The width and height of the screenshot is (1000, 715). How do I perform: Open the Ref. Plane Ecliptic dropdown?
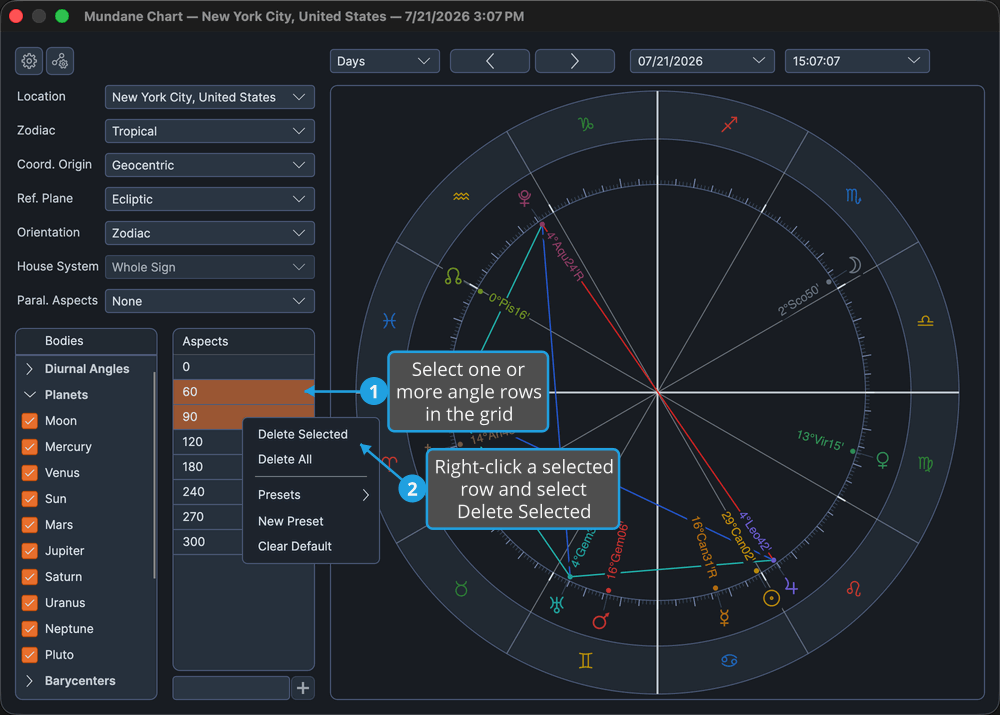(210, 199)
